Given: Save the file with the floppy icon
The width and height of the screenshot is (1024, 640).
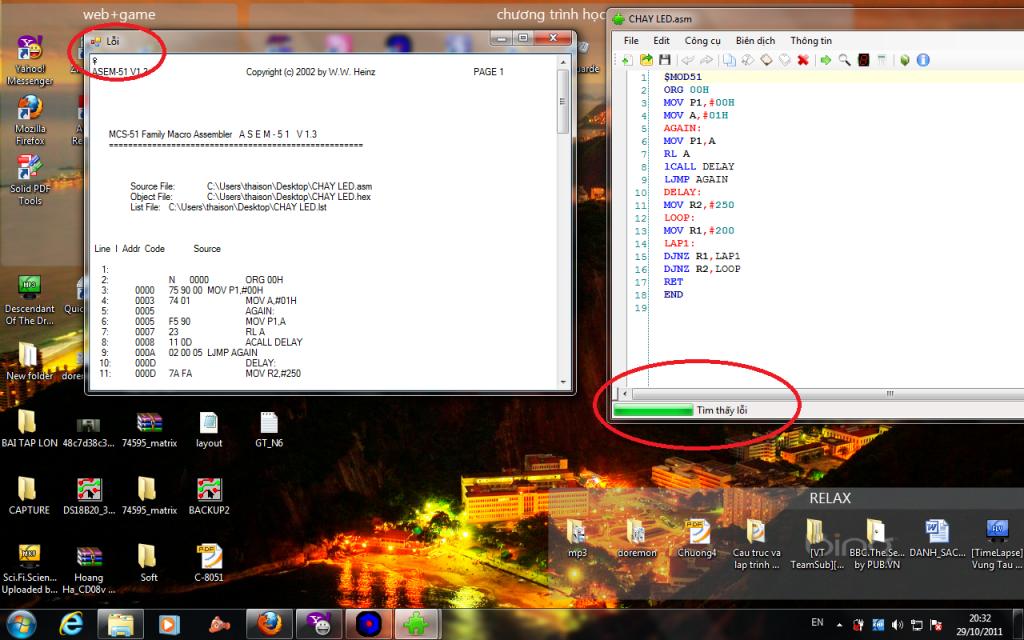Looking at the screenshot, I should (x=665, y=60).
